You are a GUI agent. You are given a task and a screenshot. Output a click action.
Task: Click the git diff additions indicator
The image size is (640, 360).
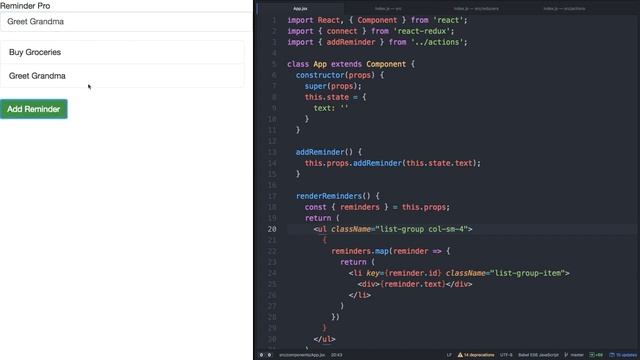pyautogui.click(x=596, y=355)
